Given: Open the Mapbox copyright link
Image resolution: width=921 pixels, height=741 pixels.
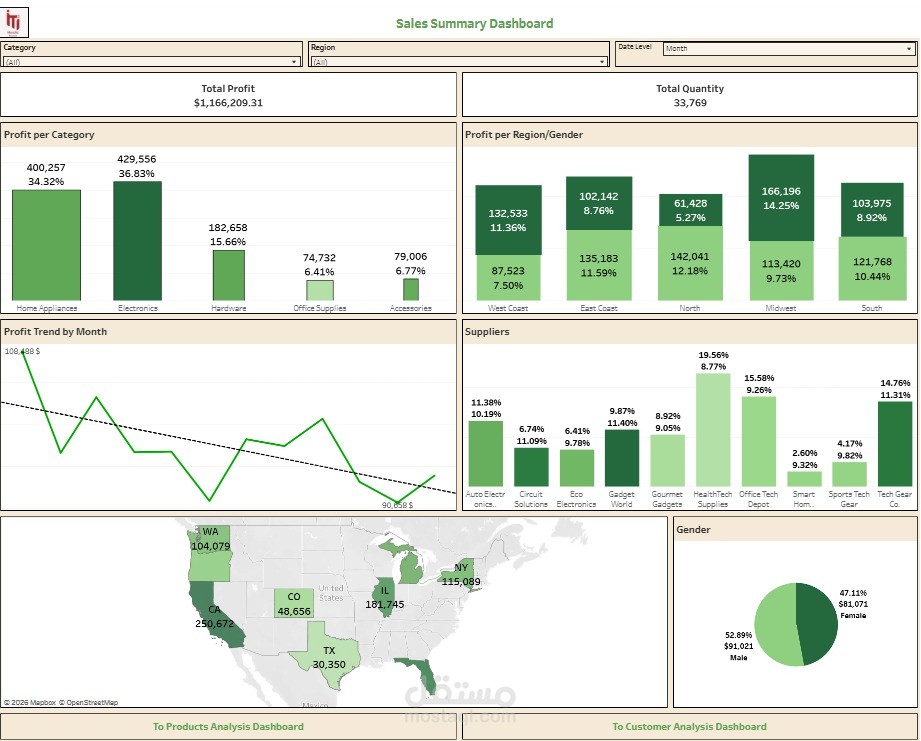Looking at the screenshot, I should pos(32,702).
